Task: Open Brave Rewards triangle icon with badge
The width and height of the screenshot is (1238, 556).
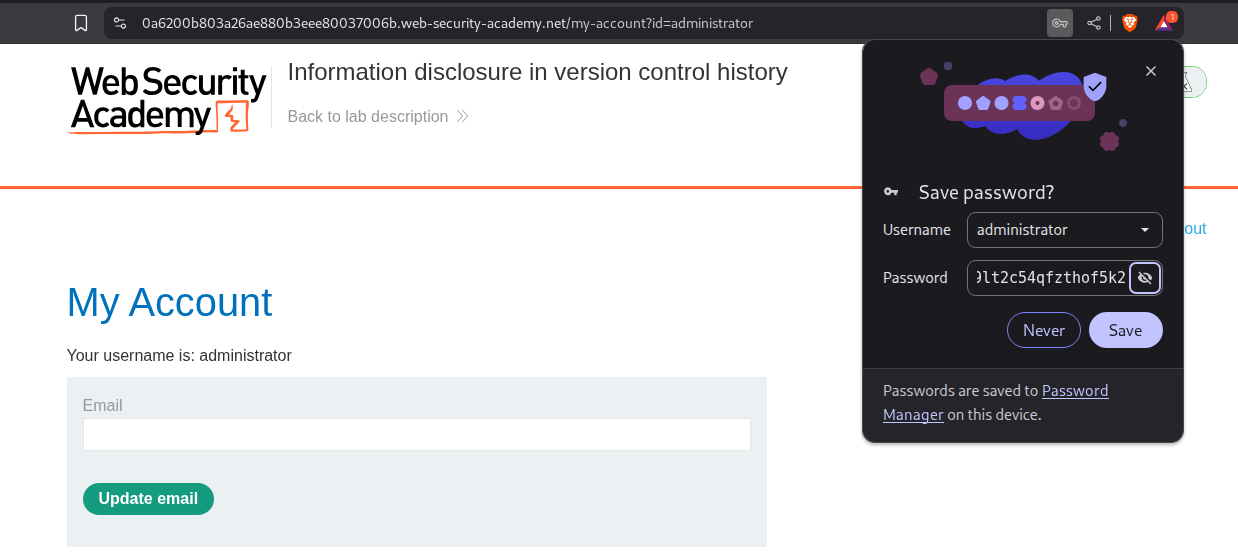Action: click(1164, 23)
